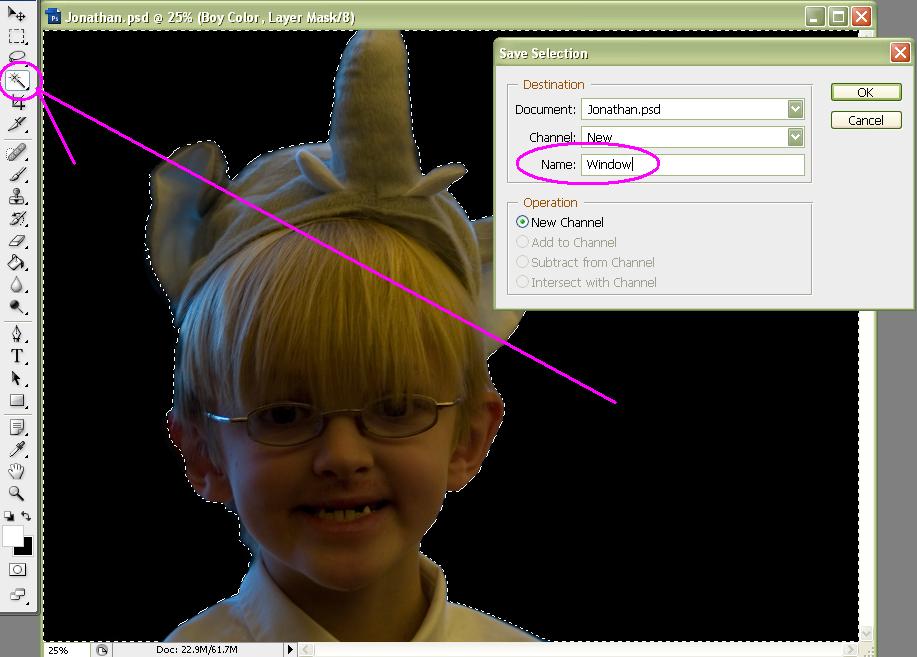Close the Jonathan.psd document window
Screen dimensions: 917x657
point(861,17)
